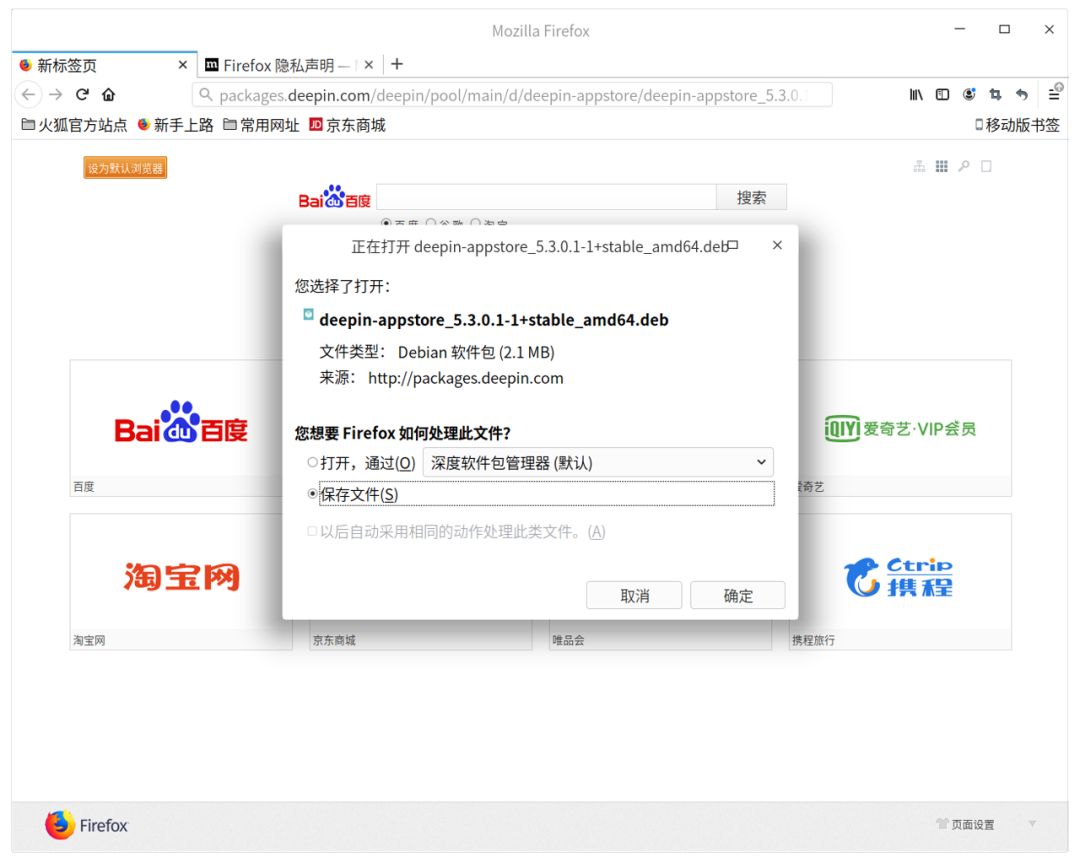
Task: Click the Firefox Account toolbar icon
Action: pyautogui.click(x=967, y=95)
